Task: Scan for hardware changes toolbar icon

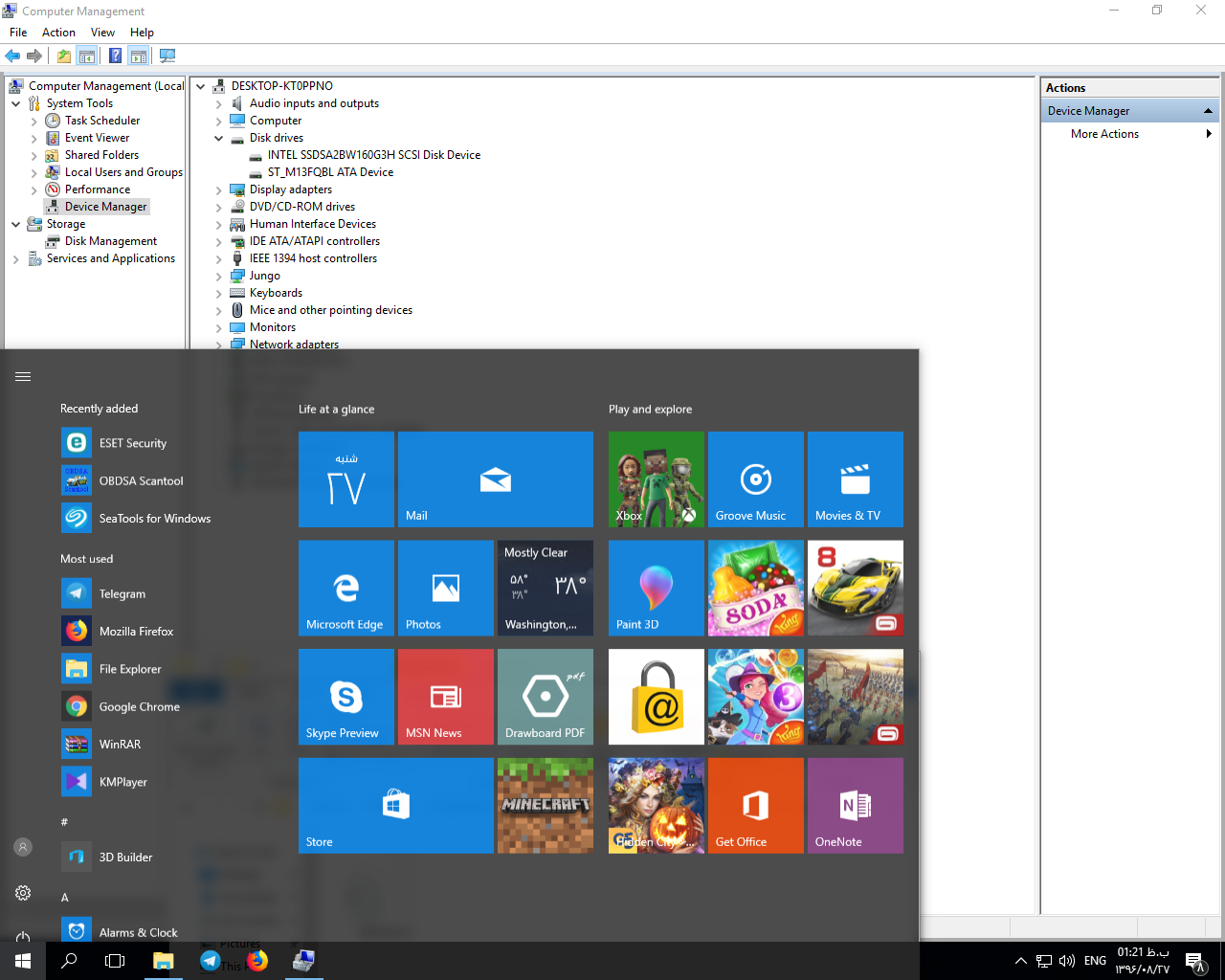Action: pos(167,56)
